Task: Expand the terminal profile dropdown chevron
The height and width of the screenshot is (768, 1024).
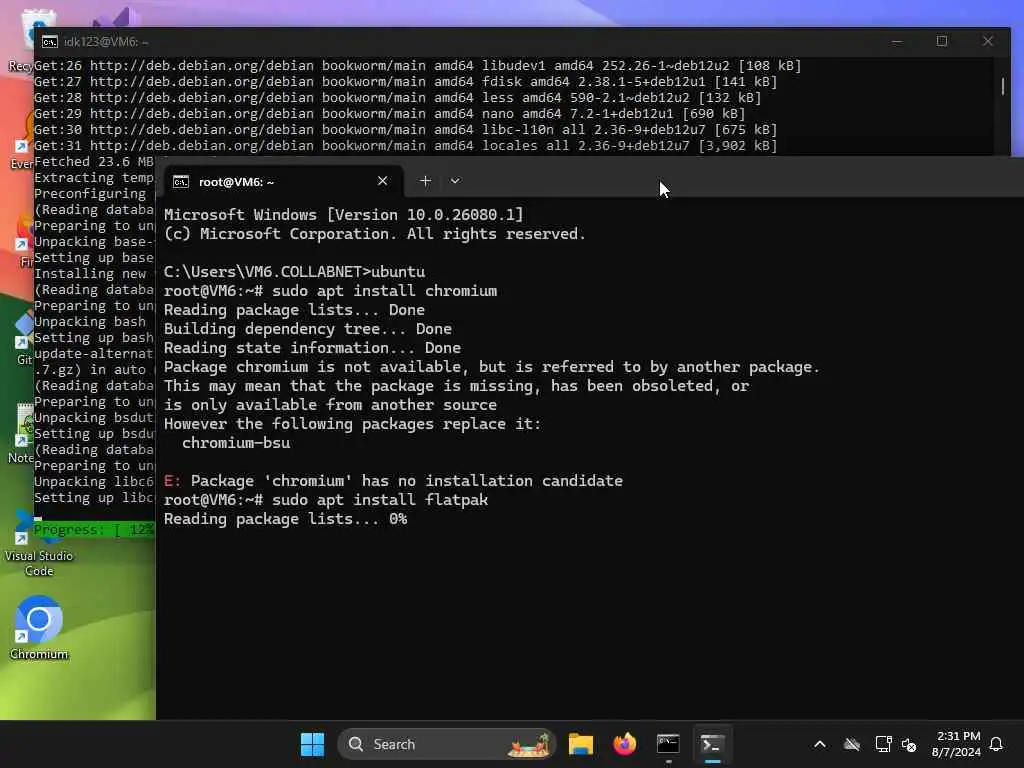Action: click(455, 181)
